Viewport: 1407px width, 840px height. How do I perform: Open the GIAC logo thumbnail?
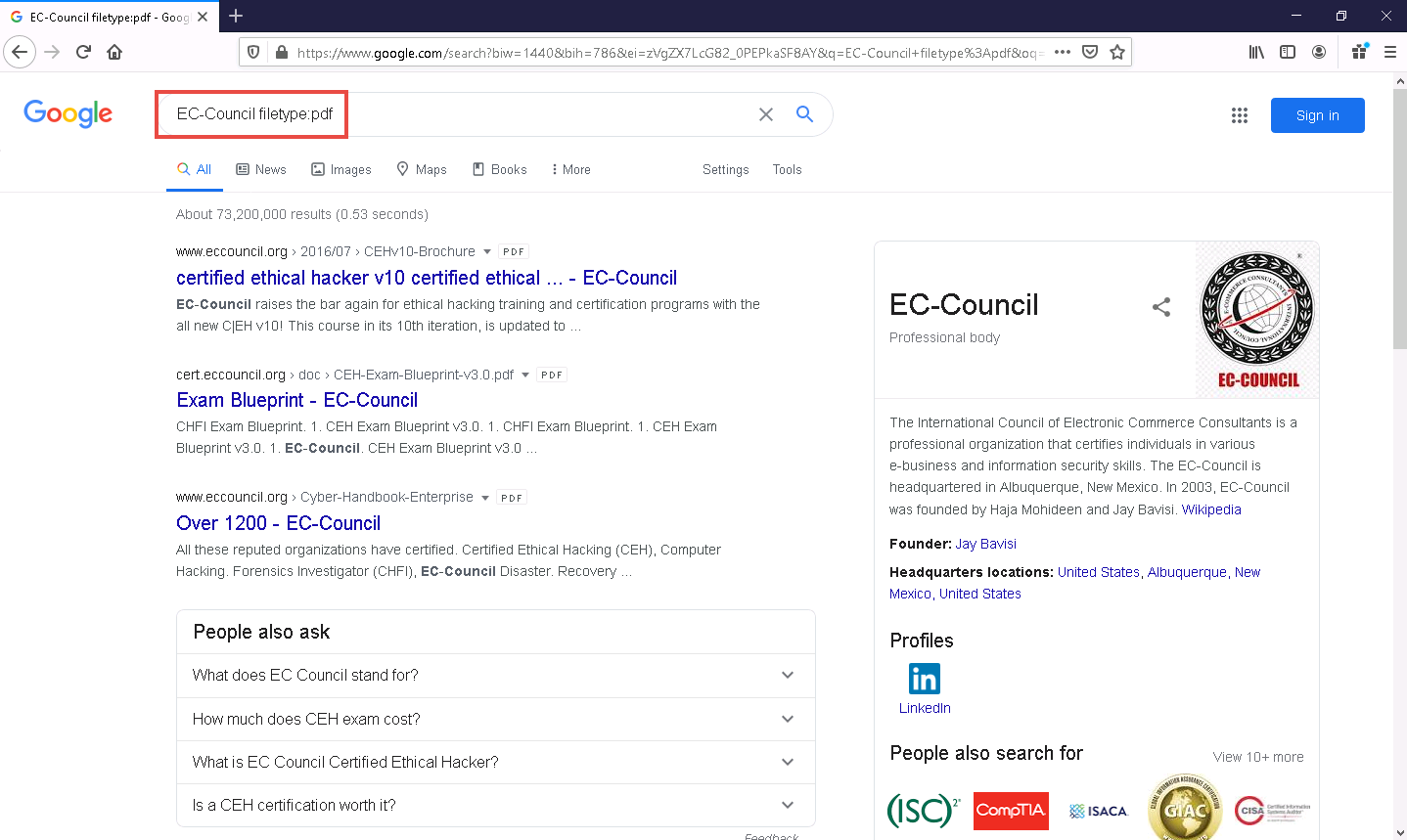(x=1185, y=808)
